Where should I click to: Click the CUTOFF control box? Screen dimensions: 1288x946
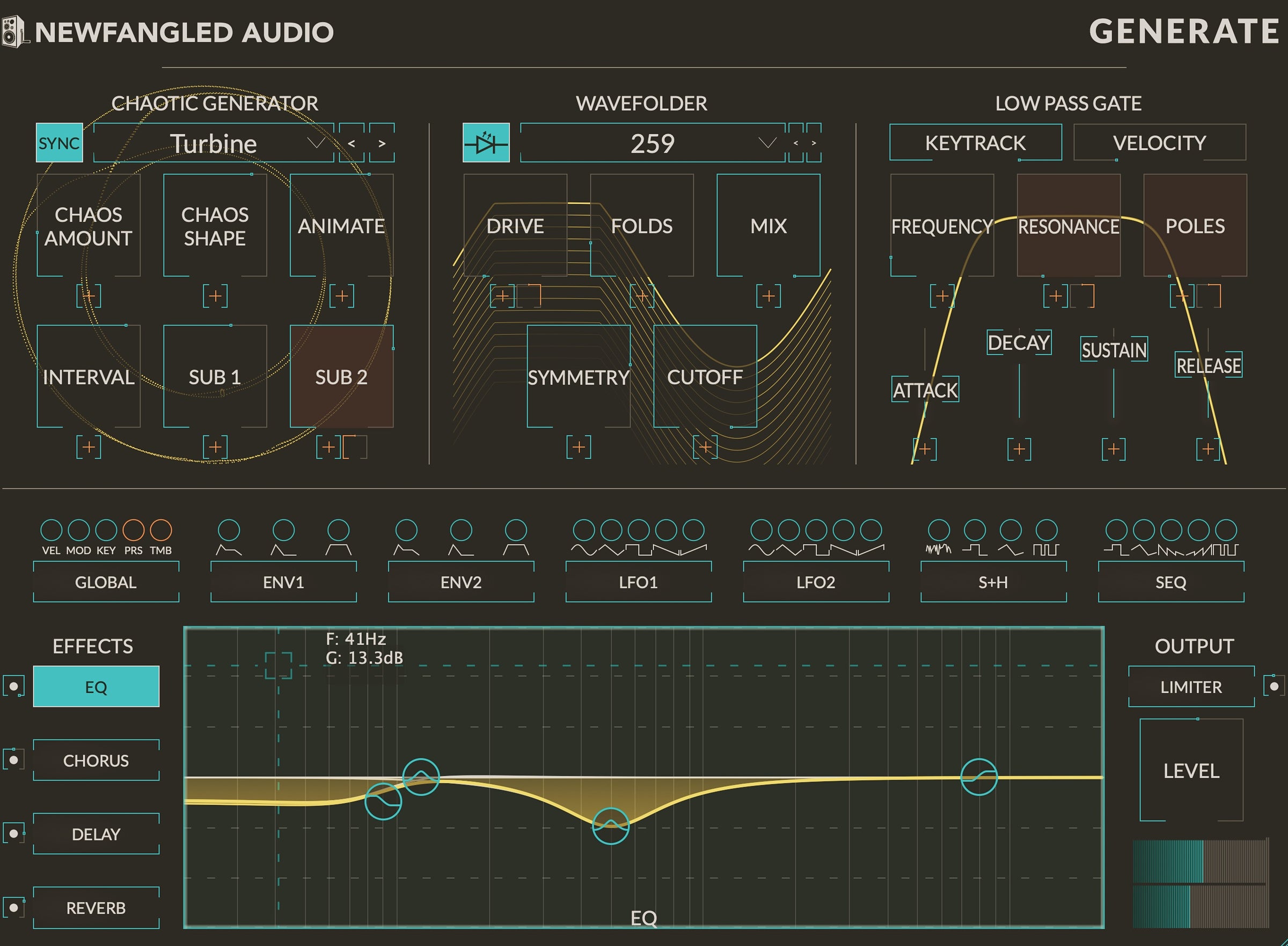705,376
